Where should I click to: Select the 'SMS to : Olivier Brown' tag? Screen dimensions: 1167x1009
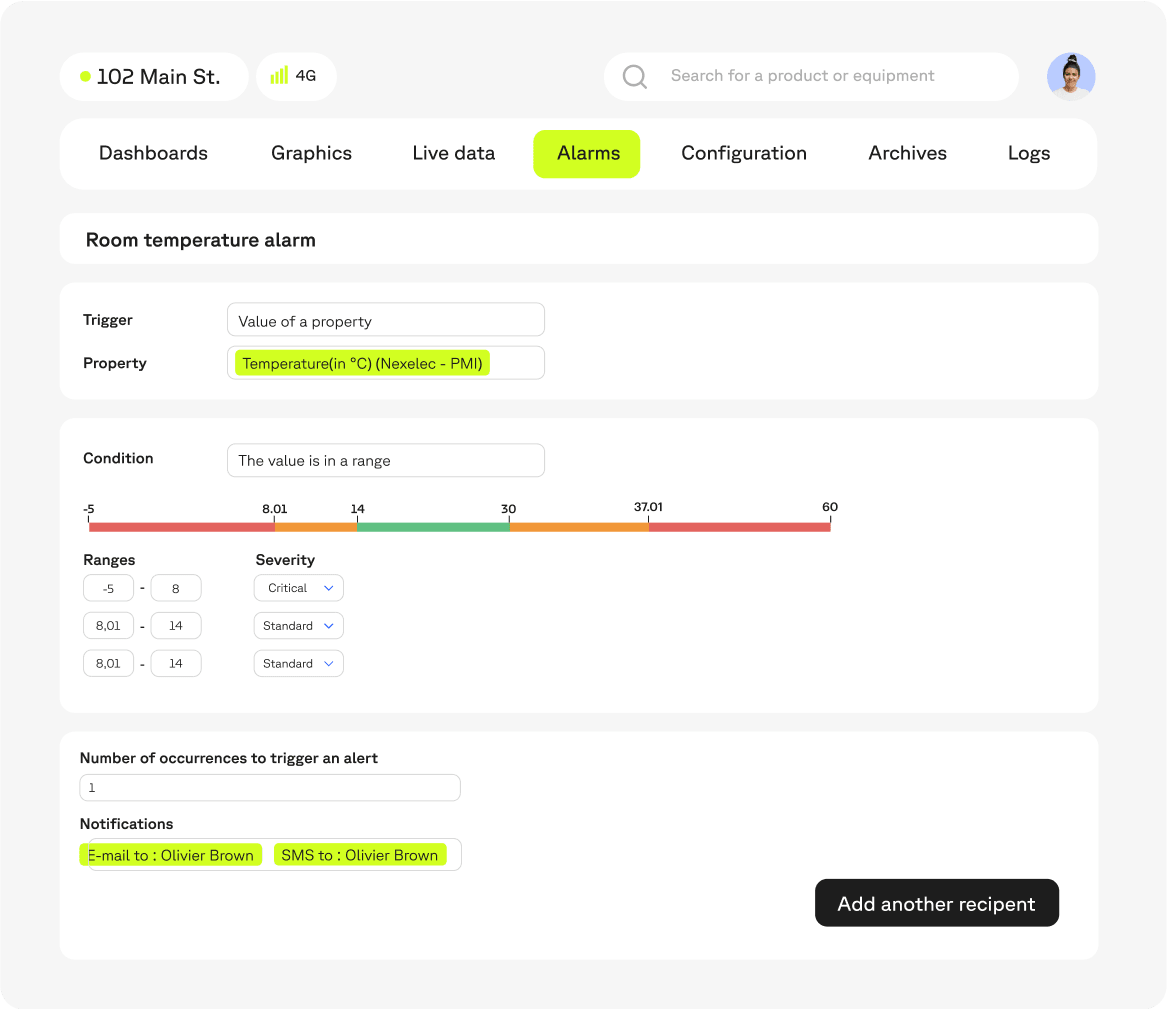[x=359, y=855]
